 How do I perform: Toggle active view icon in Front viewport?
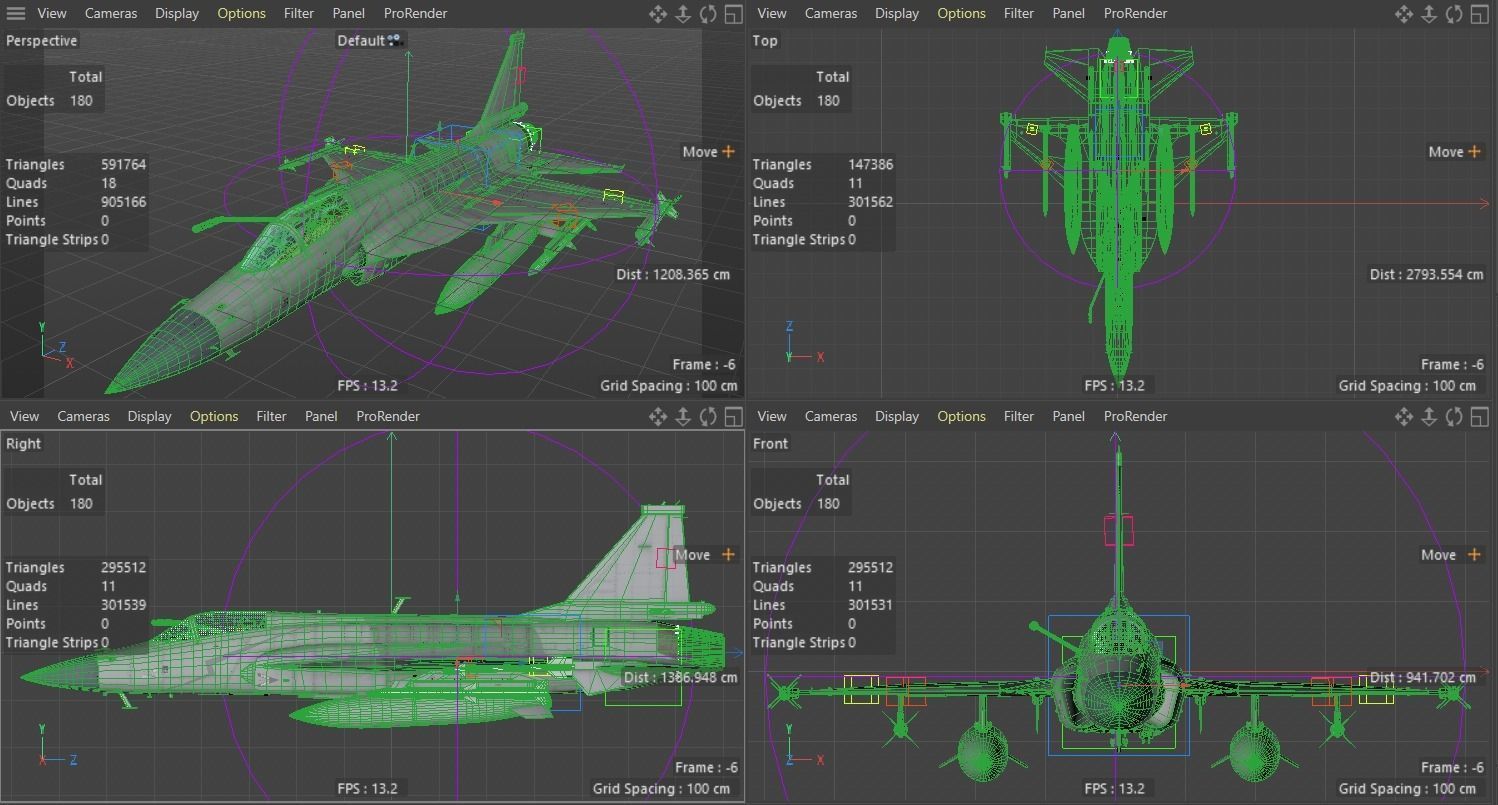[x=1480, y=416]
